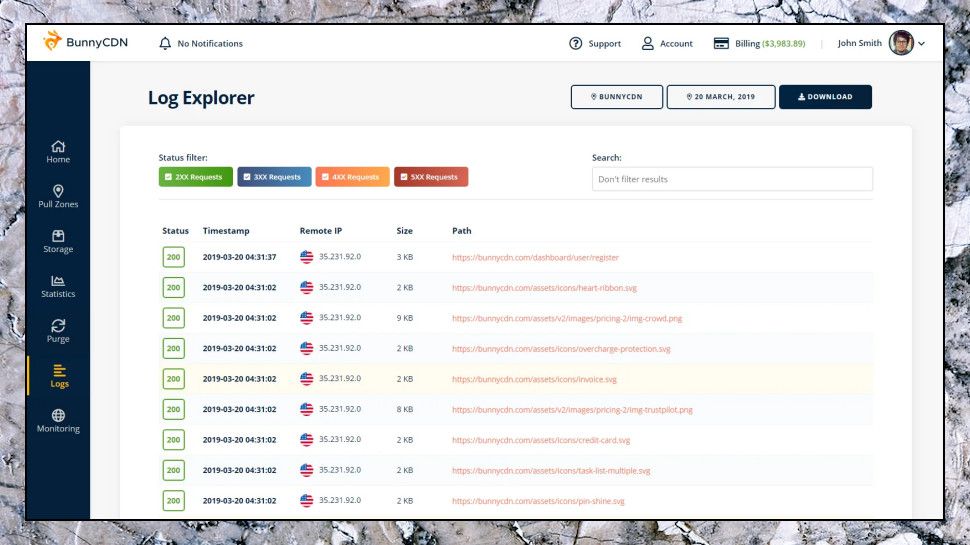Open the BUNNYCDN pull zone selector
This screenshot has width=970, height=545.
617,97
